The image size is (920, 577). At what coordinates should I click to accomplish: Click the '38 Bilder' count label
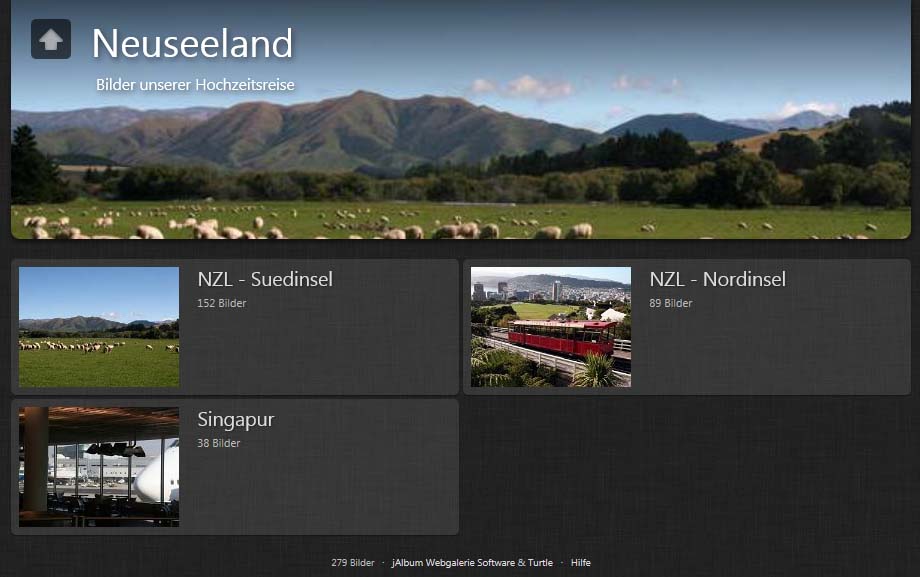pos(218,443)
